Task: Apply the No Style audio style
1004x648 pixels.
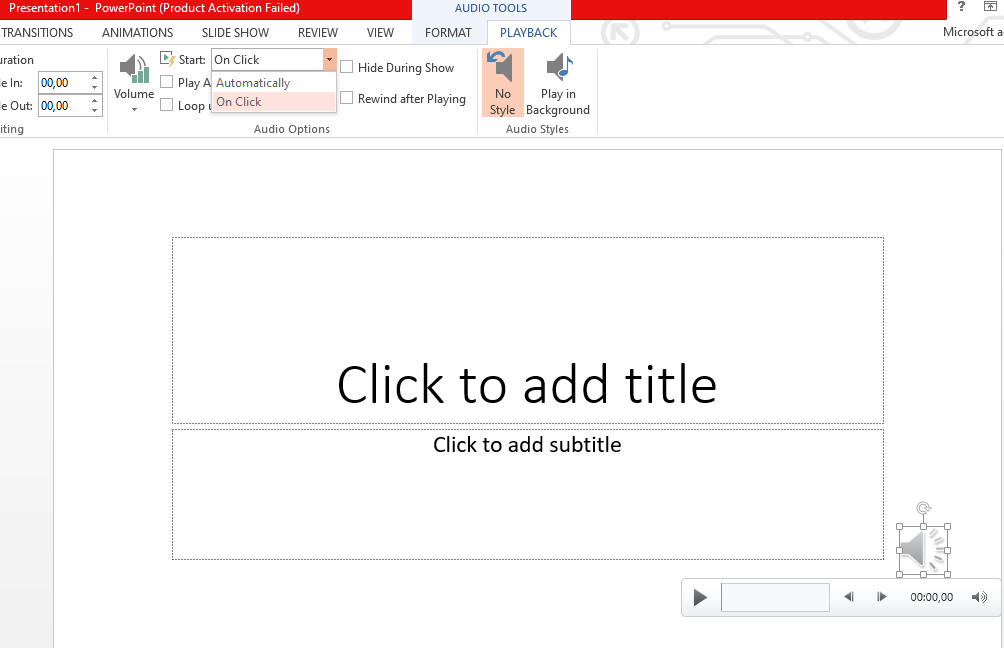Action: [502, 82]
